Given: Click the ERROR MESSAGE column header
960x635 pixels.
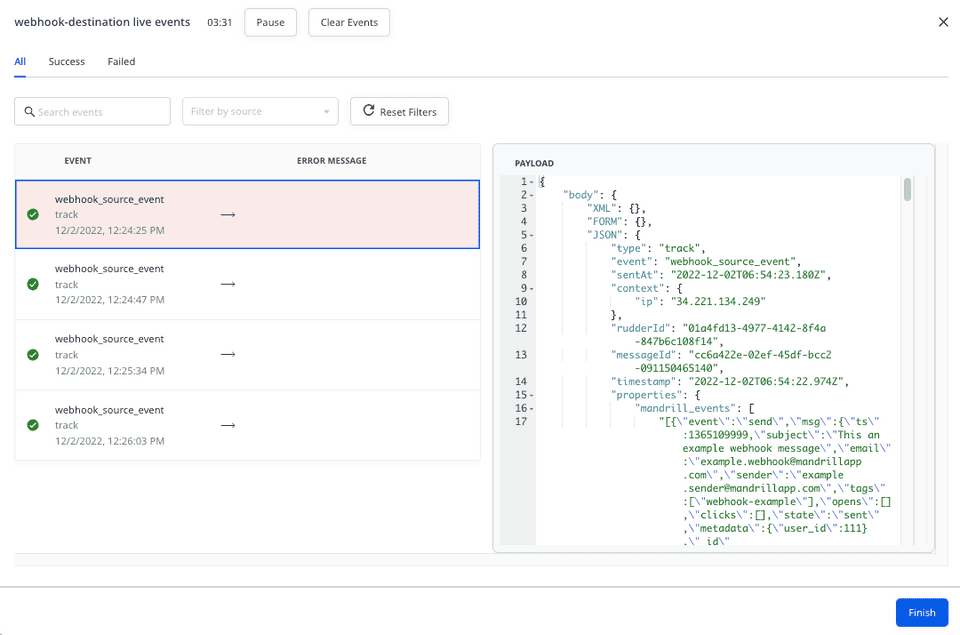Looking at the screenshot, I should [332, 161].
